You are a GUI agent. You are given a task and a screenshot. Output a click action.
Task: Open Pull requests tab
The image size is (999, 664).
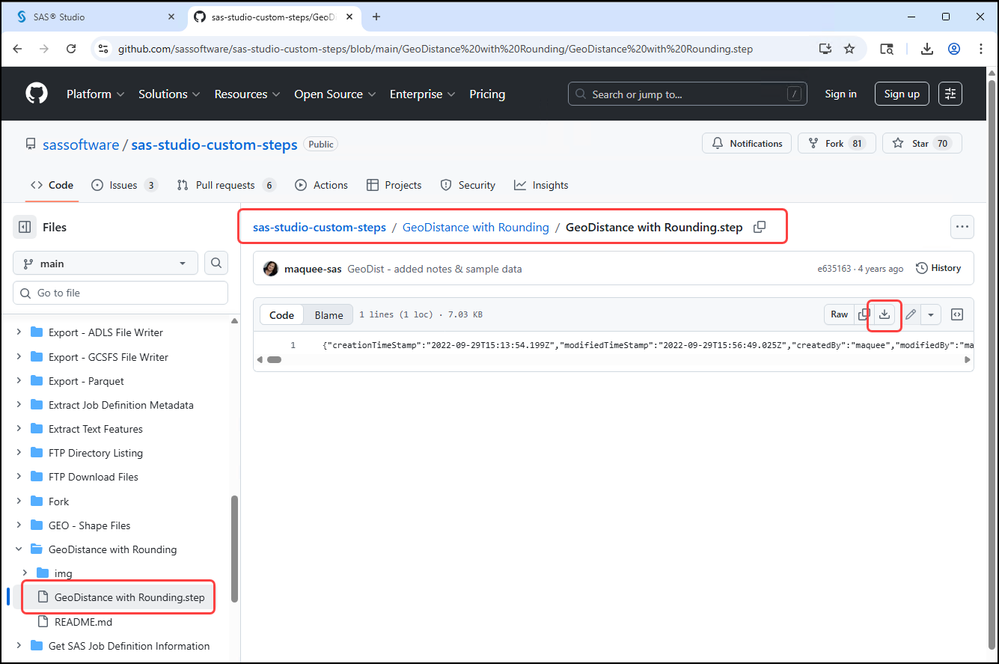(226, 185)
